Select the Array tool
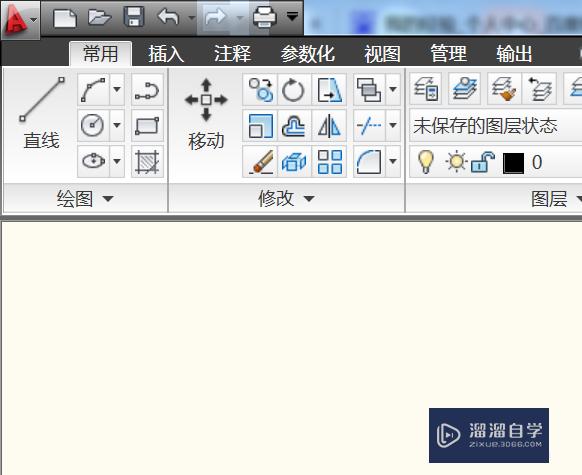 [x=329, y=161]
